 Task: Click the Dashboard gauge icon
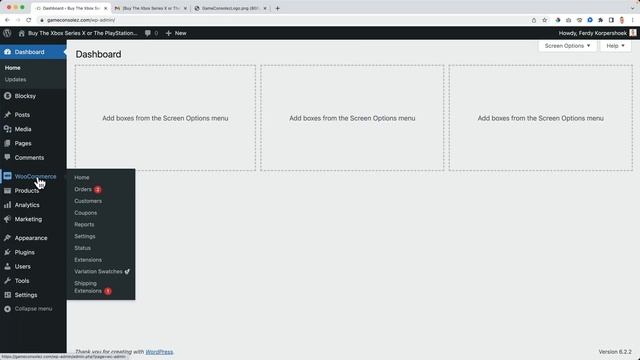[x=7, y=52]
